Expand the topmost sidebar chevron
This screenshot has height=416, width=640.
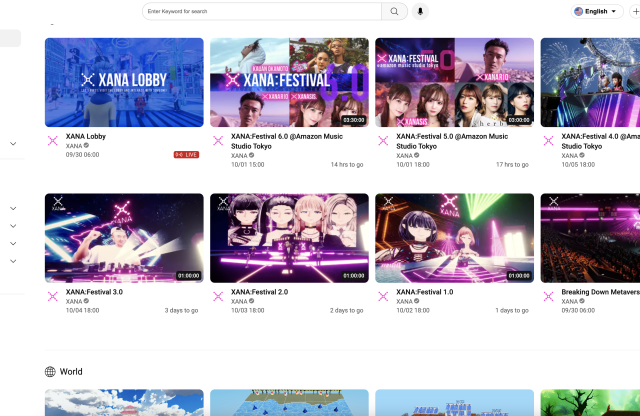point(13,143)
